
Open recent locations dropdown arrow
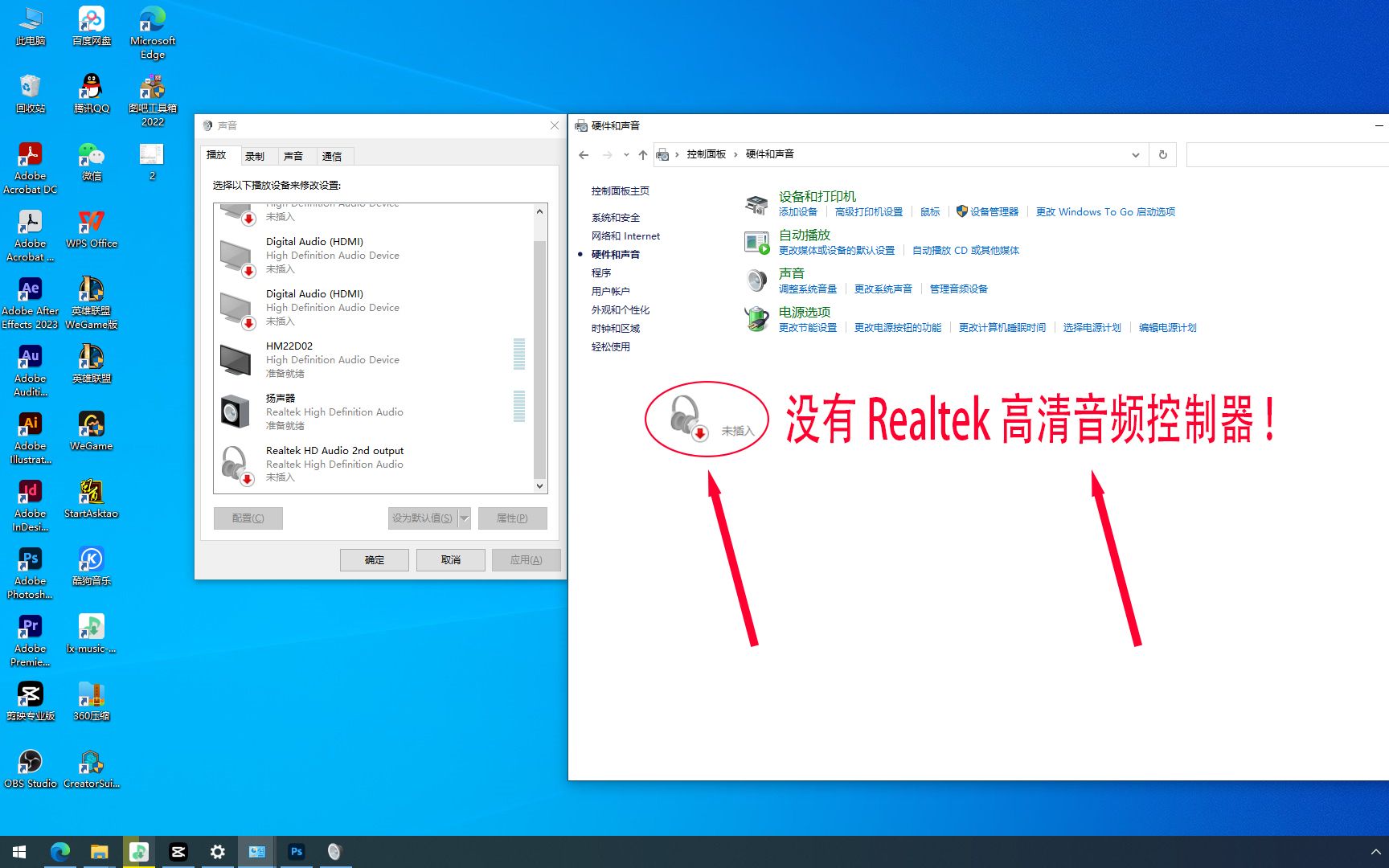626,154
